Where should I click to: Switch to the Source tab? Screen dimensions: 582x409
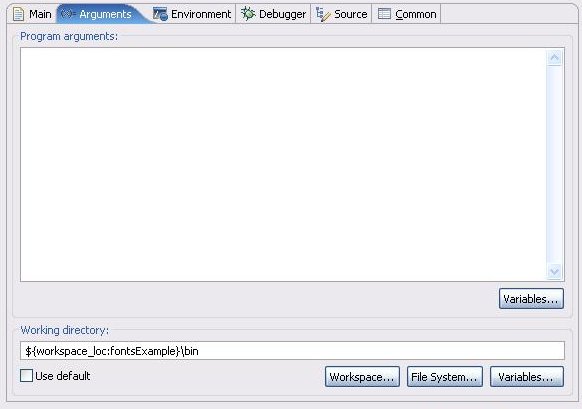tap(341, 14)
